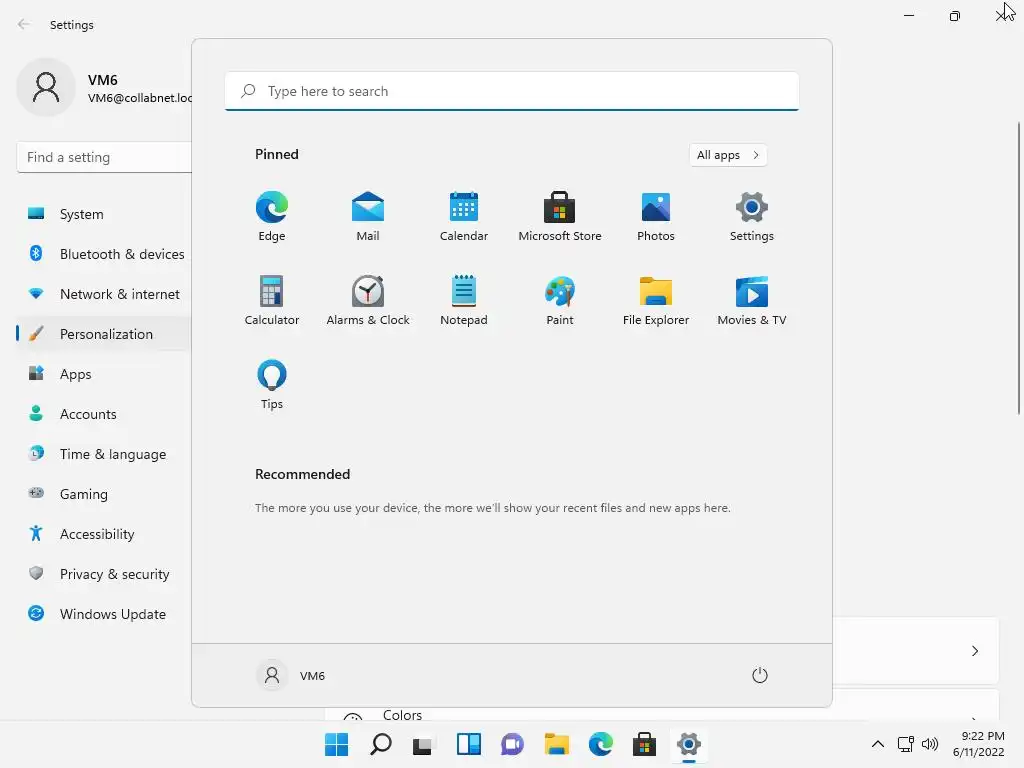Open the Paint app
Image resolution: width=1024 pixels, height=768 pixels.
click(x=560, y=300)
